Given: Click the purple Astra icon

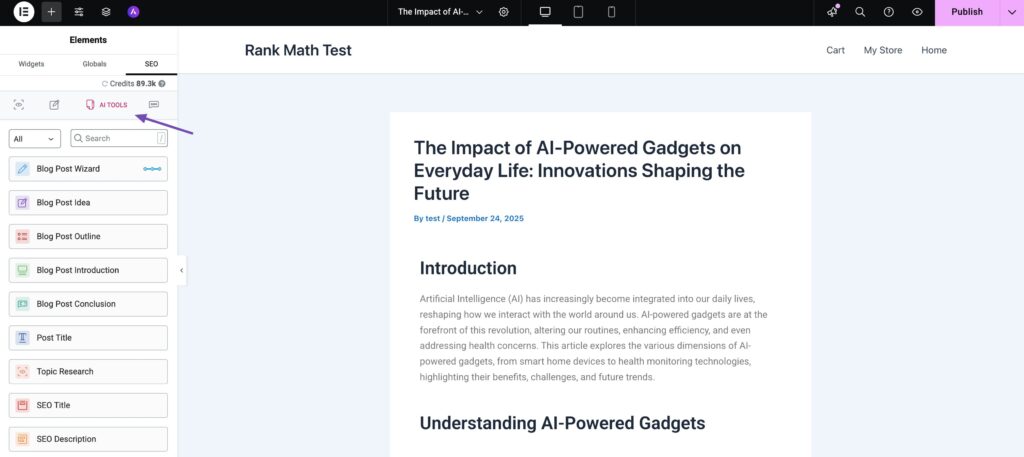Looking at the screenshot, I should click(x=133, y=12).
